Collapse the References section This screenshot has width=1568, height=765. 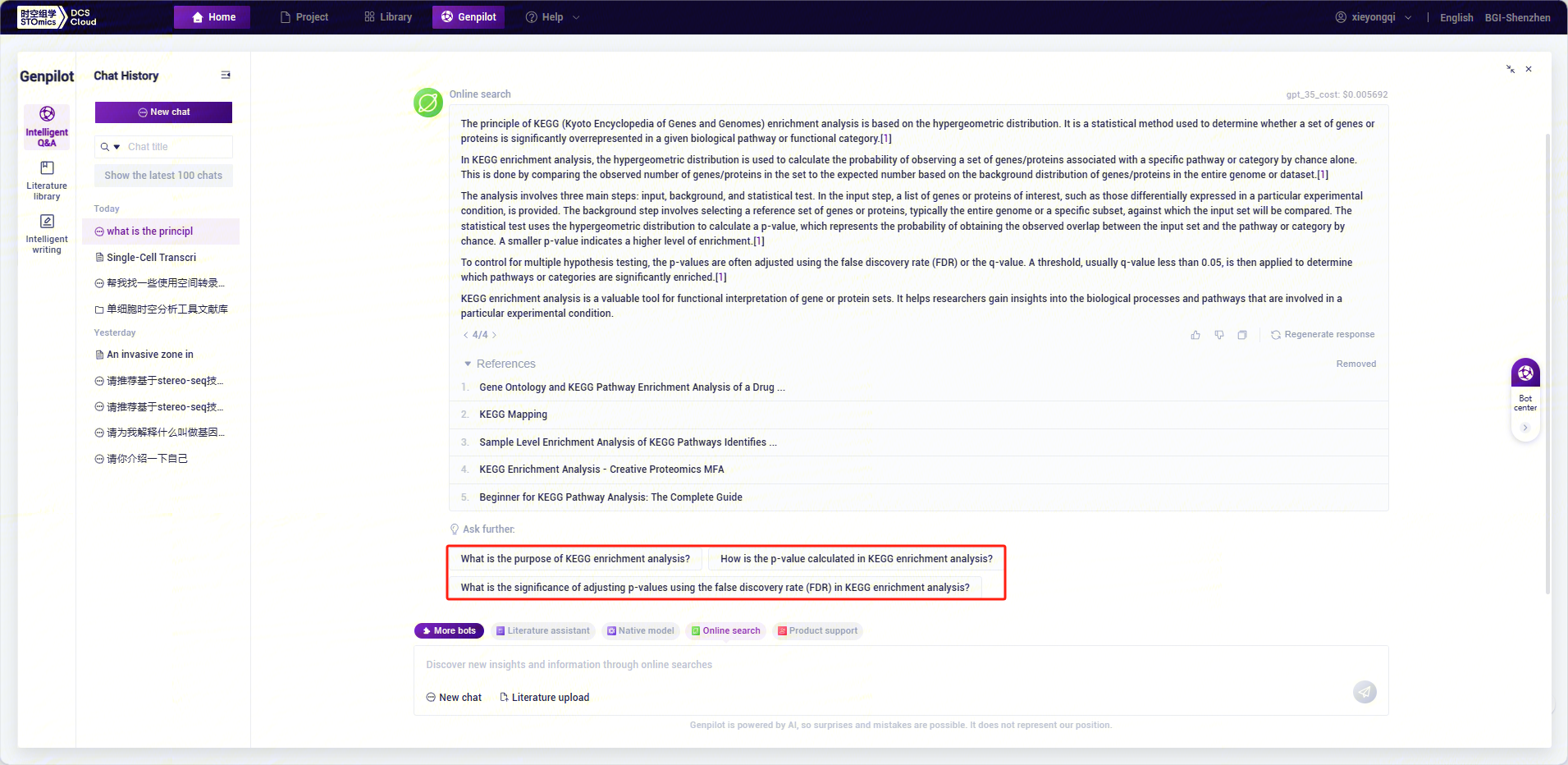point(468,364)
